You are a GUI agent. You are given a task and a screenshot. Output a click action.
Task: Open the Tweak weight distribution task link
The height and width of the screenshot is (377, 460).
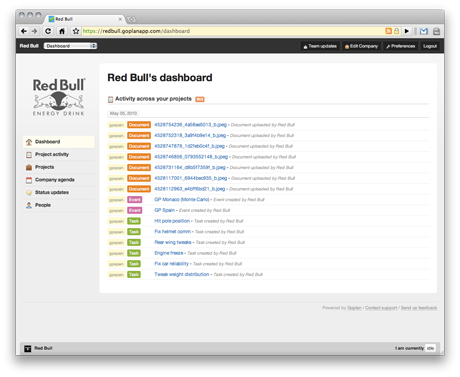pos(182,274)
